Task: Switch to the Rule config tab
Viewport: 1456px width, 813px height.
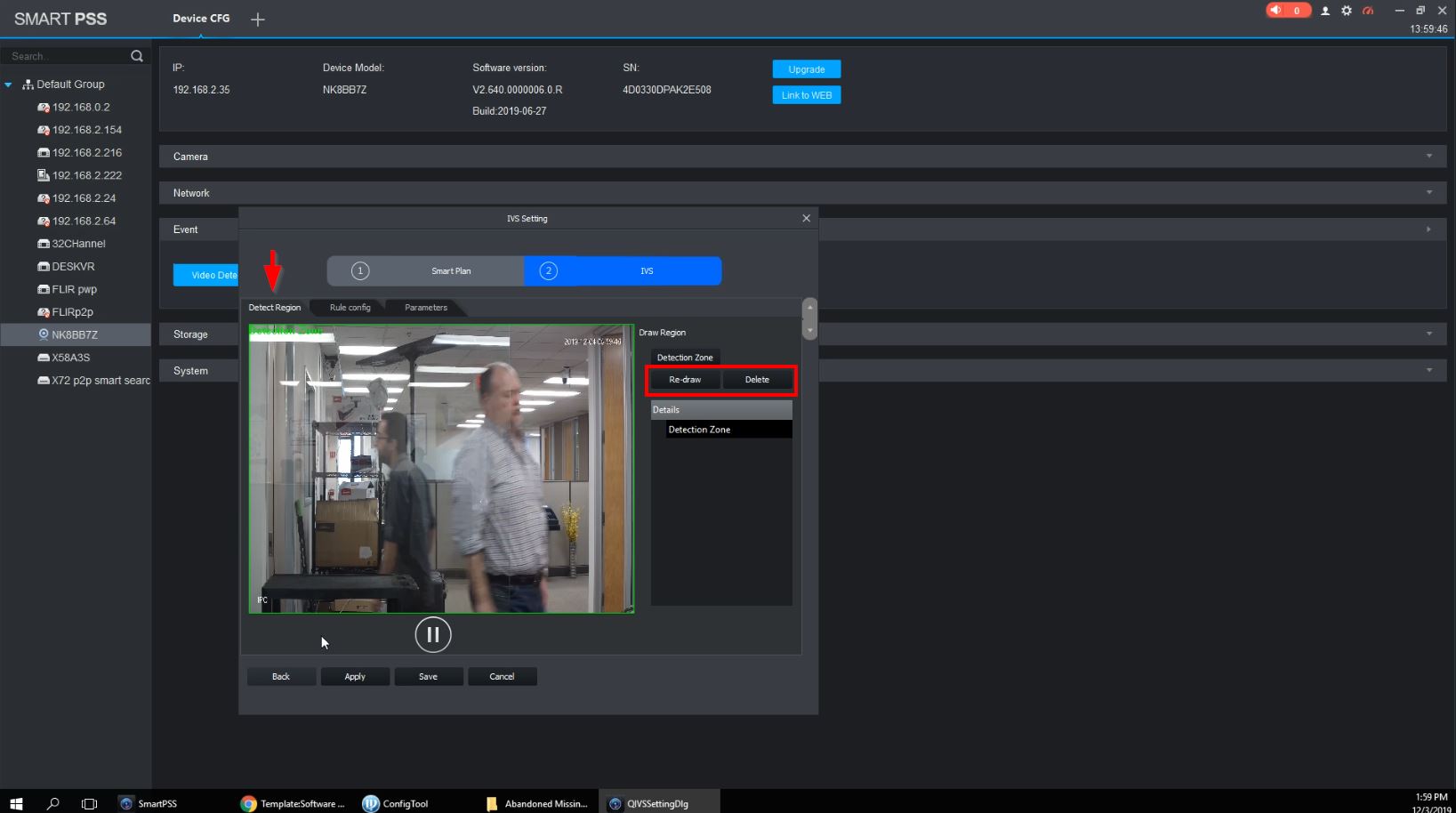Action: coord(350,308)
